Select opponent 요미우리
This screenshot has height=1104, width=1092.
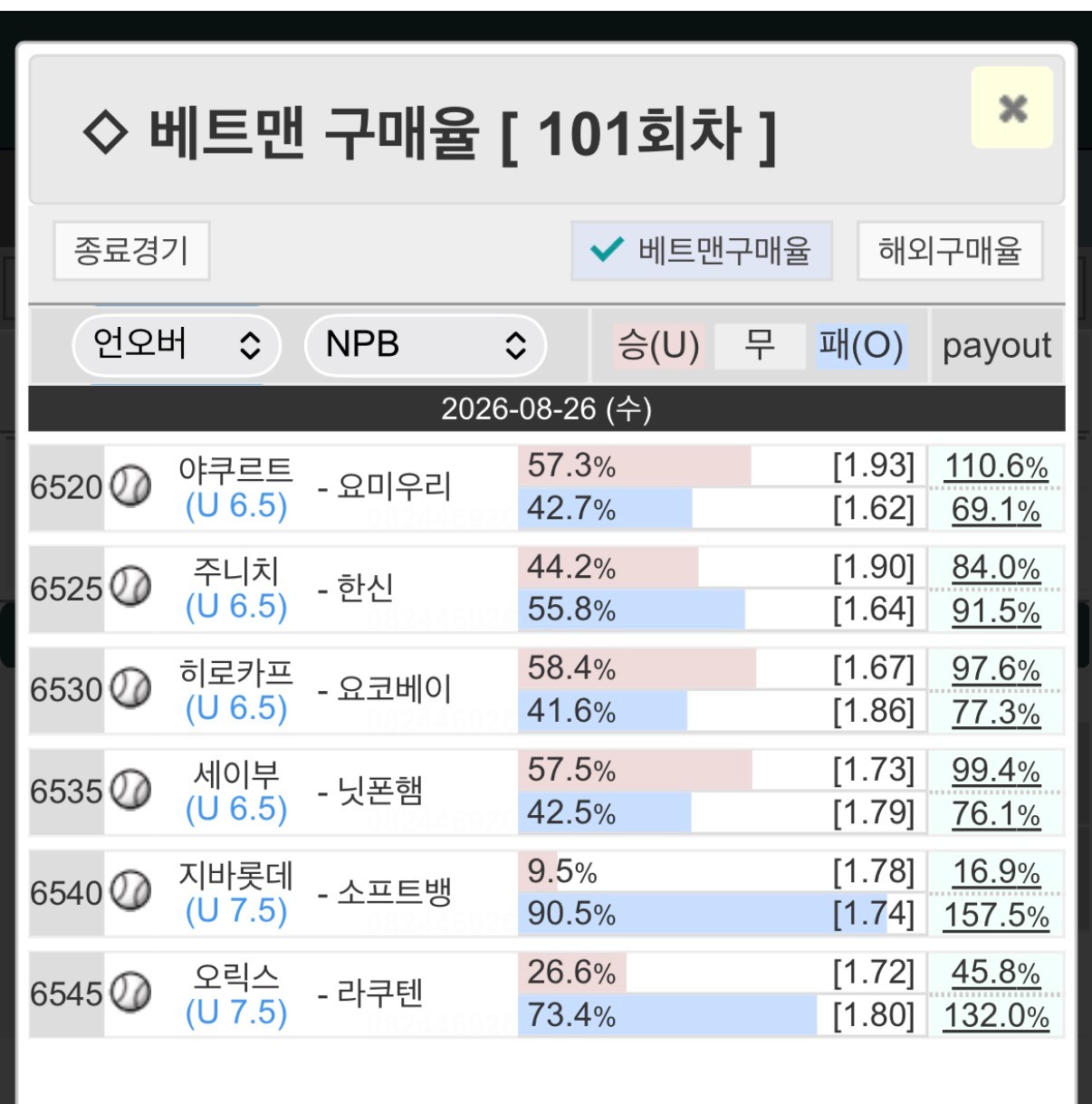pyautogui.click(x=394, y=487)
